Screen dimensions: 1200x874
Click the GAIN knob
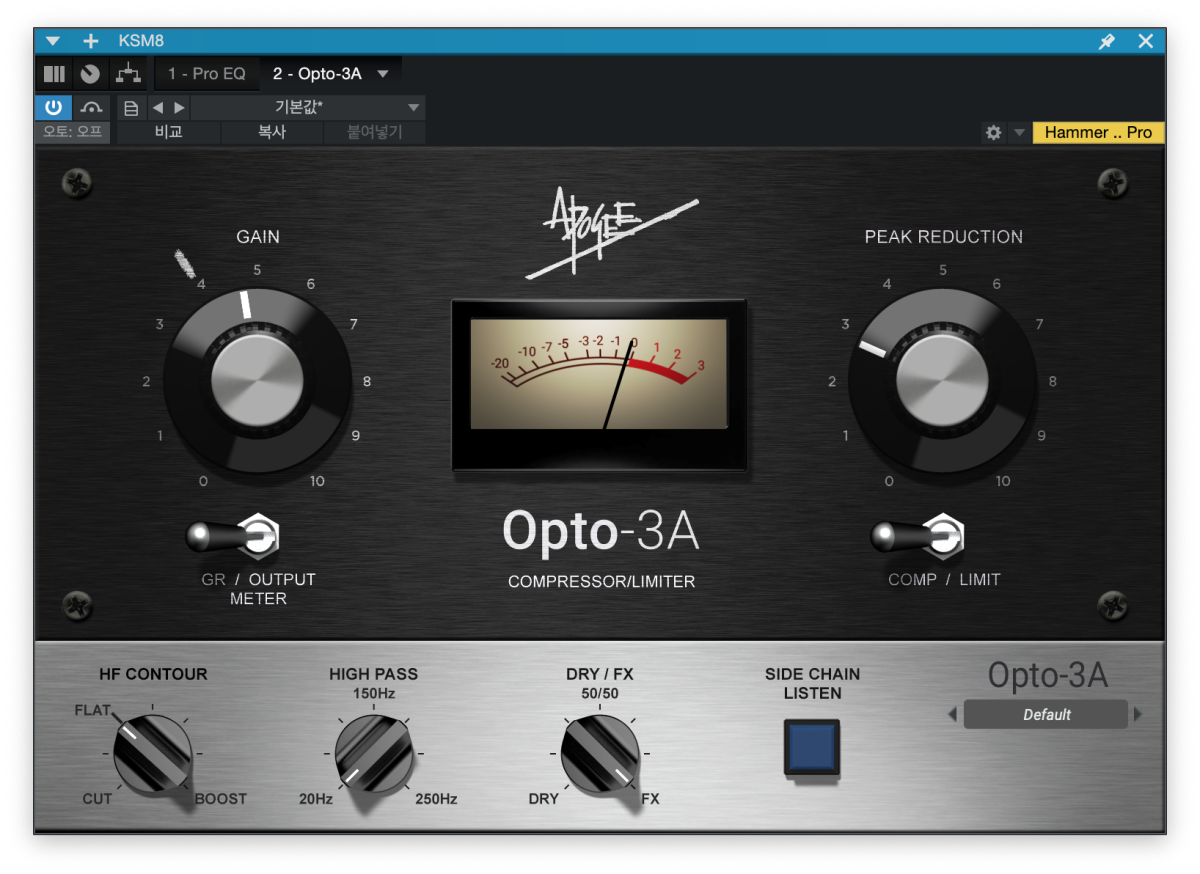pos(257,380)
